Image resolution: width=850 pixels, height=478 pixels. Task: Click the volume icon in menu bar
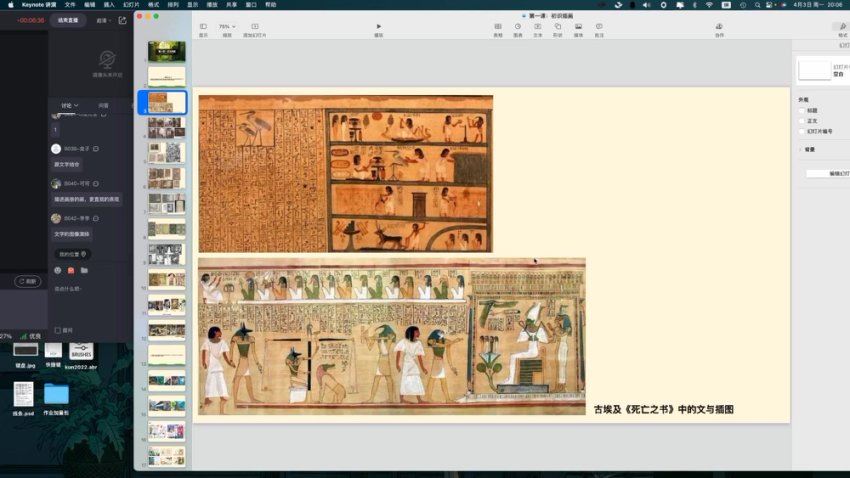tap(646, 4)
